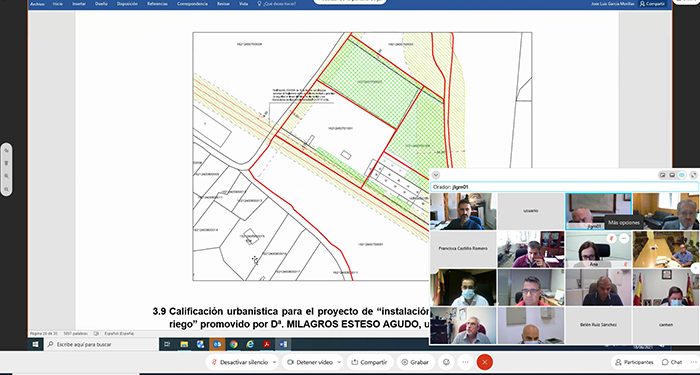Select the 'carmen' participant tile
The image size is (700, 375).
coord(666,325)
